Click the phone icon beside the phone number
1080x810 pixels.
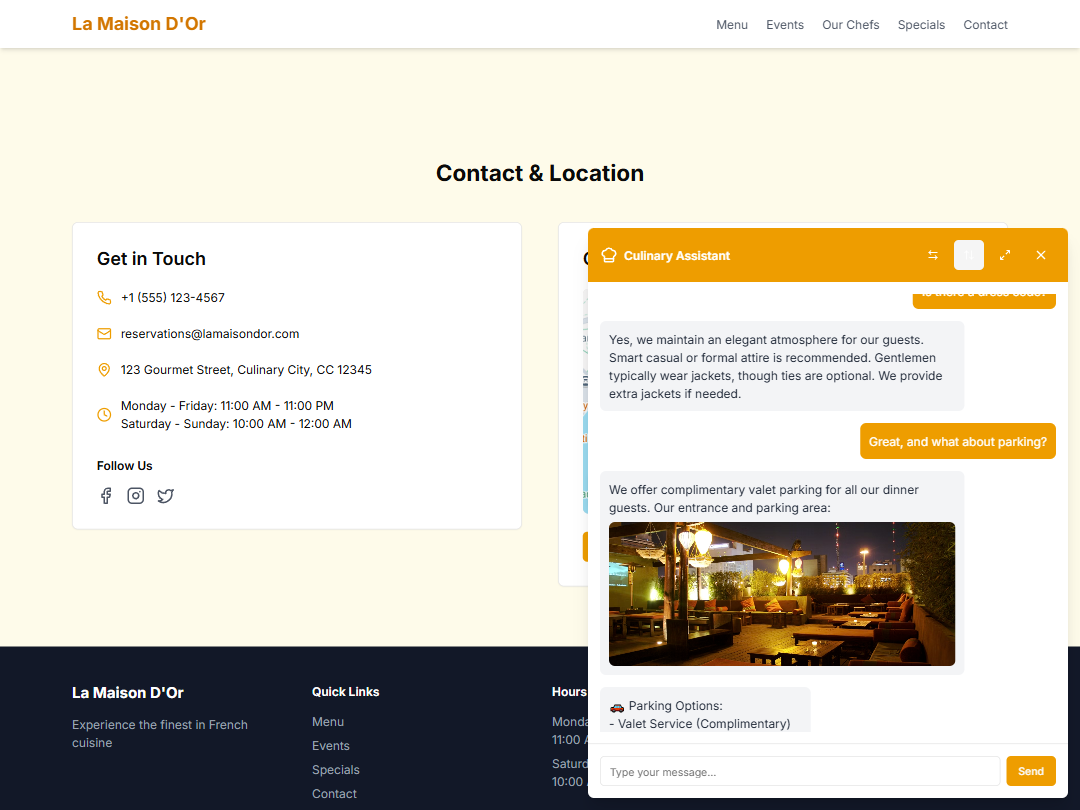pyautogui.click(x=104, y=298)
